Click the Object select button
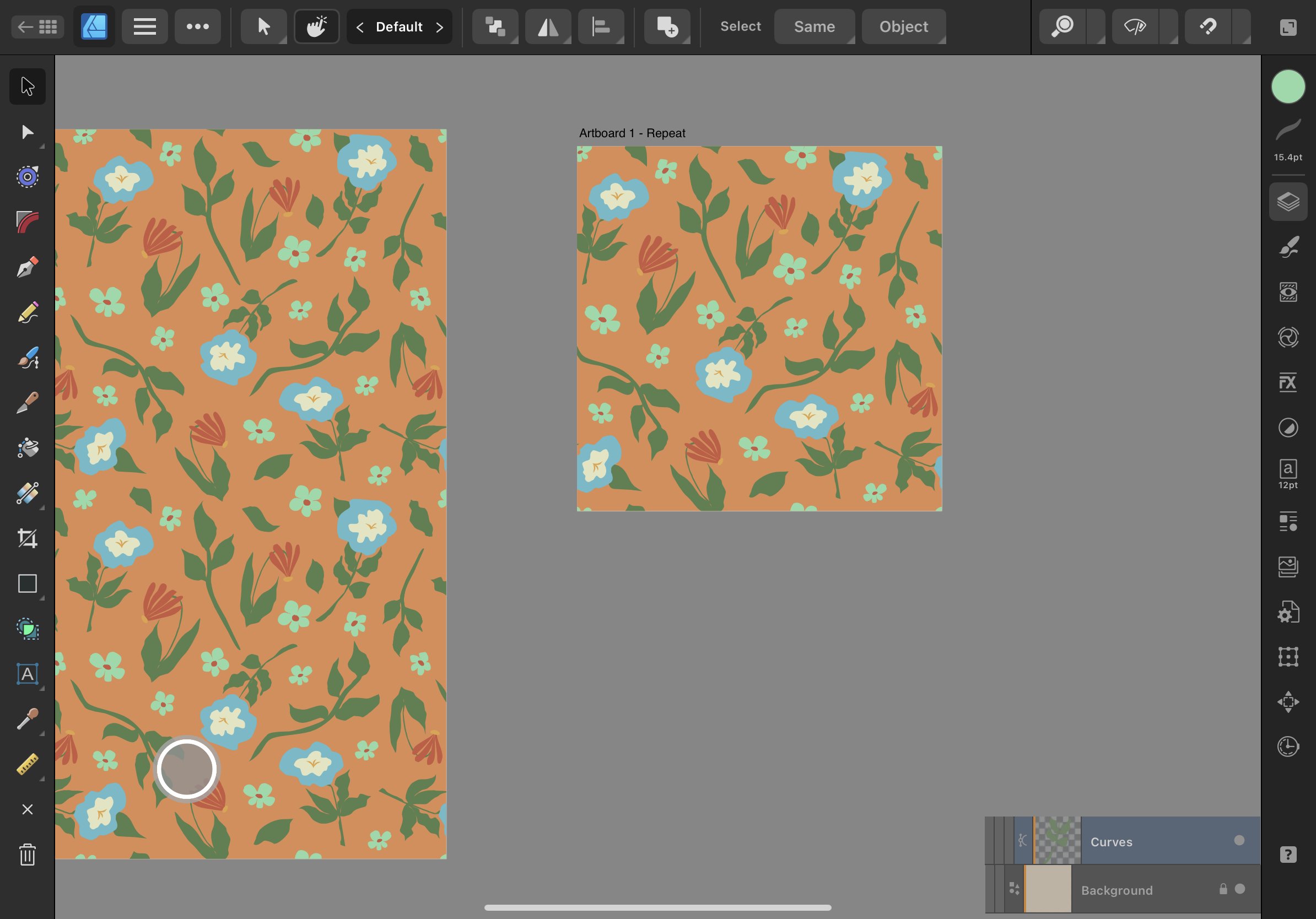1316x919 pixels. coord(903,26)
